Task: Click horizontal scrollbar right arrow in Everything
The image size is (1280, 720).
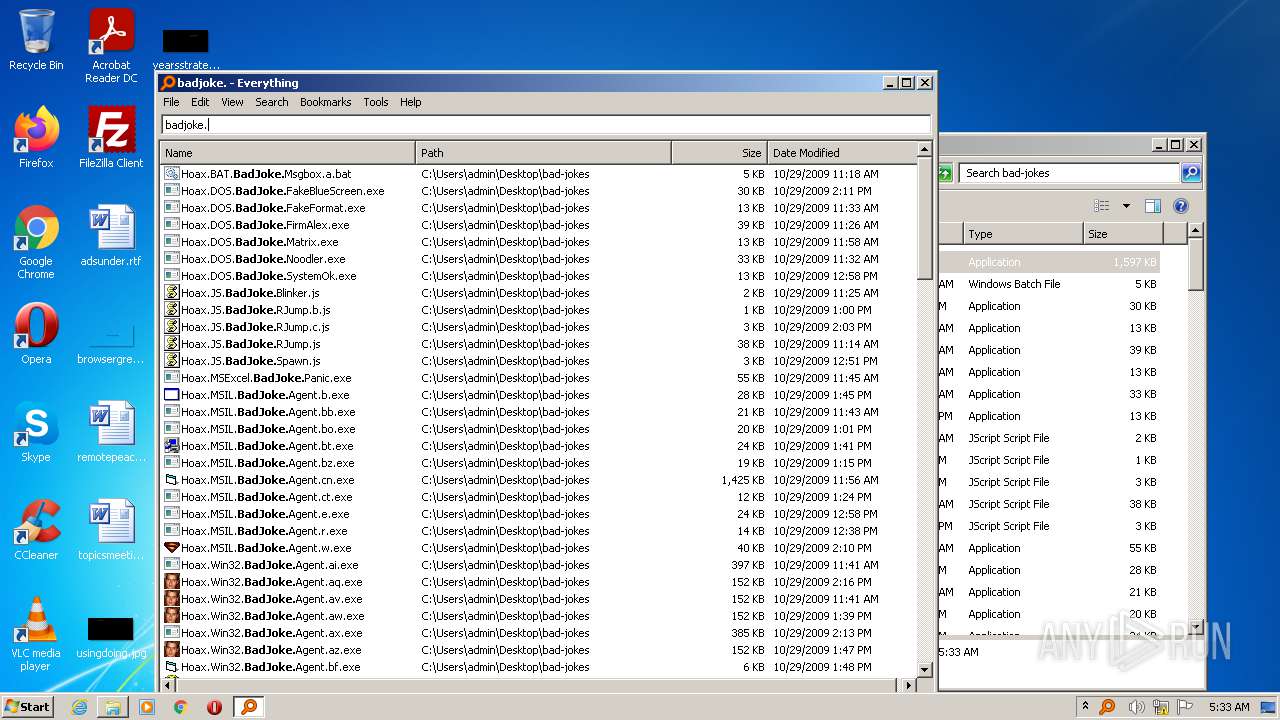Action: click(909, 685)
